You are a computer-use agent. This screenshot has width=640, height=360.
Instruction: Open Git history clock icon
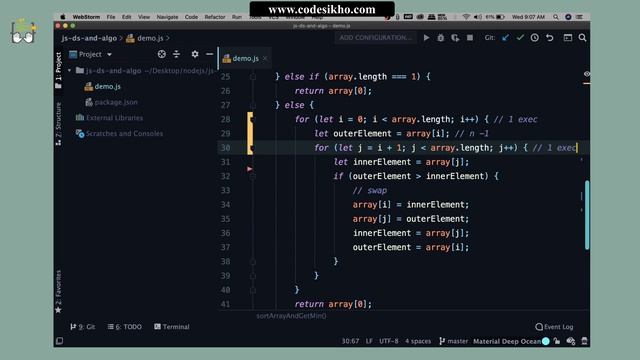(x=535, y=38)
